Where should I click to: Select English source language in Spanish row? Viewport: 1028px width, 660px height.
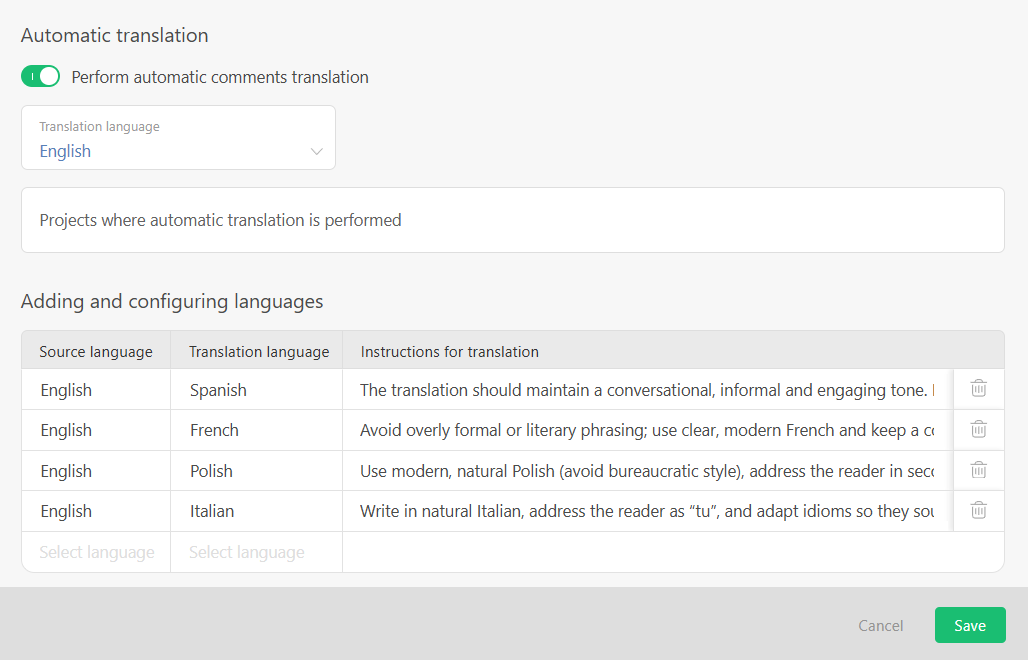coord(95,389)
